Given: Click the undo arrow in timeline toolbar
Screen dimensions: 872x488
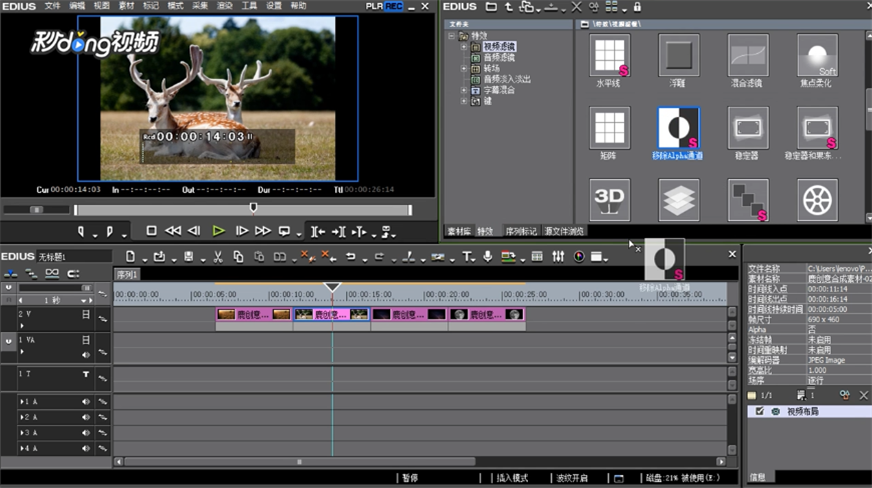Looking at the screenshot, I should [350, 256].
